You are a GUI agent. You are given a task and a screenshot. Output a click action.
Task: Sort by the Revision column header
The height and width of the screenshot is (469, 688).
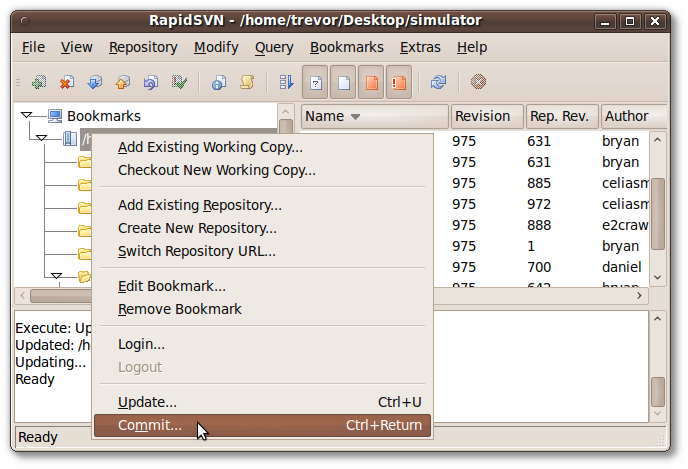point(487,116)
